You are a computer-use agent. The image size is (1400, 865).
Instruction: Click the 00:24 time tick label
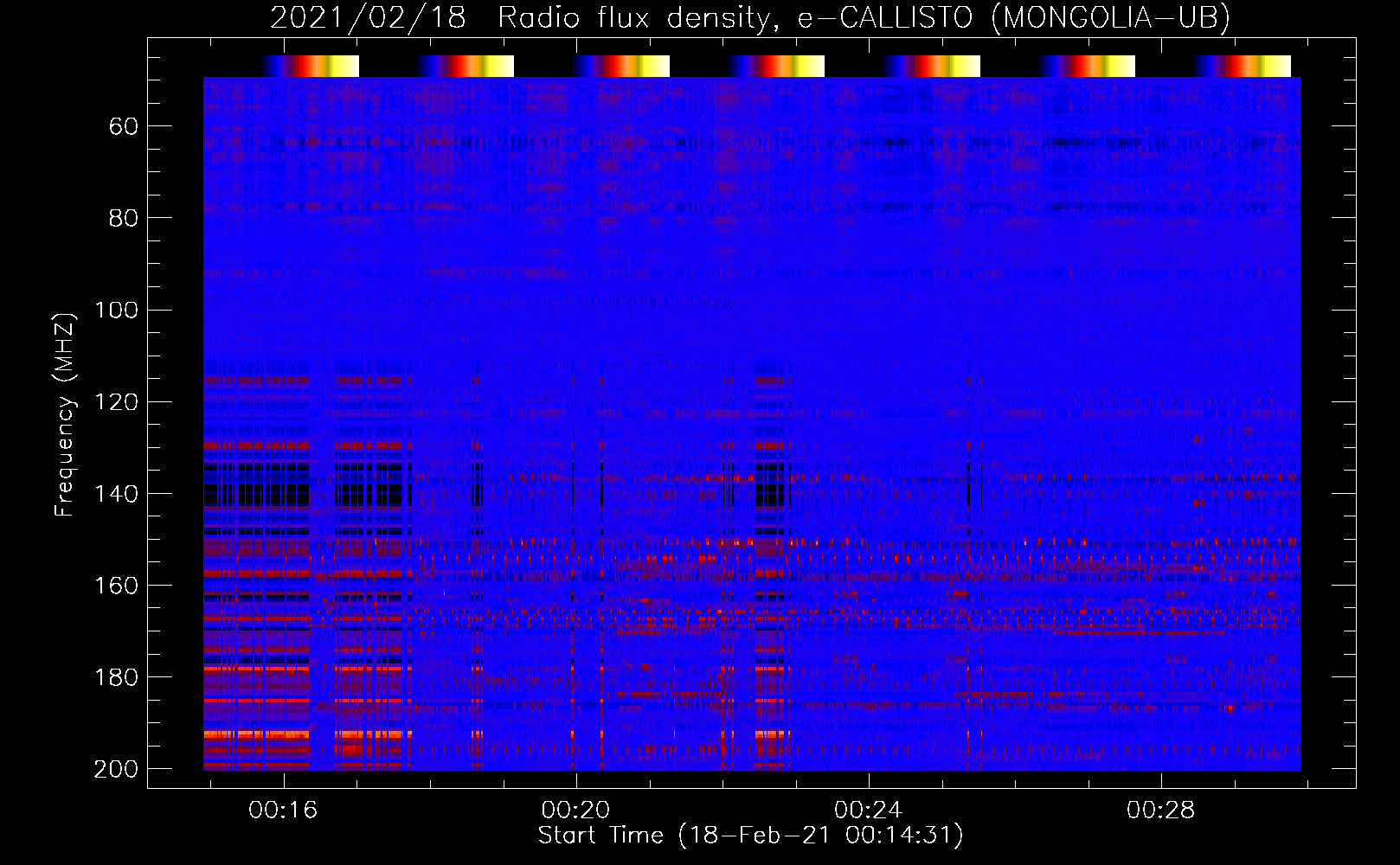868,810
